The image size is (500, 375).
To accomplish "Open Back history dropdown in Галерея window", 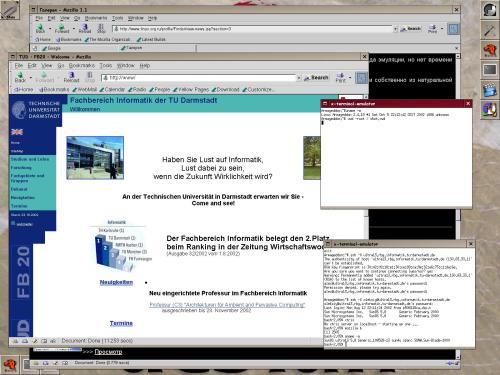I will (50, 29).
